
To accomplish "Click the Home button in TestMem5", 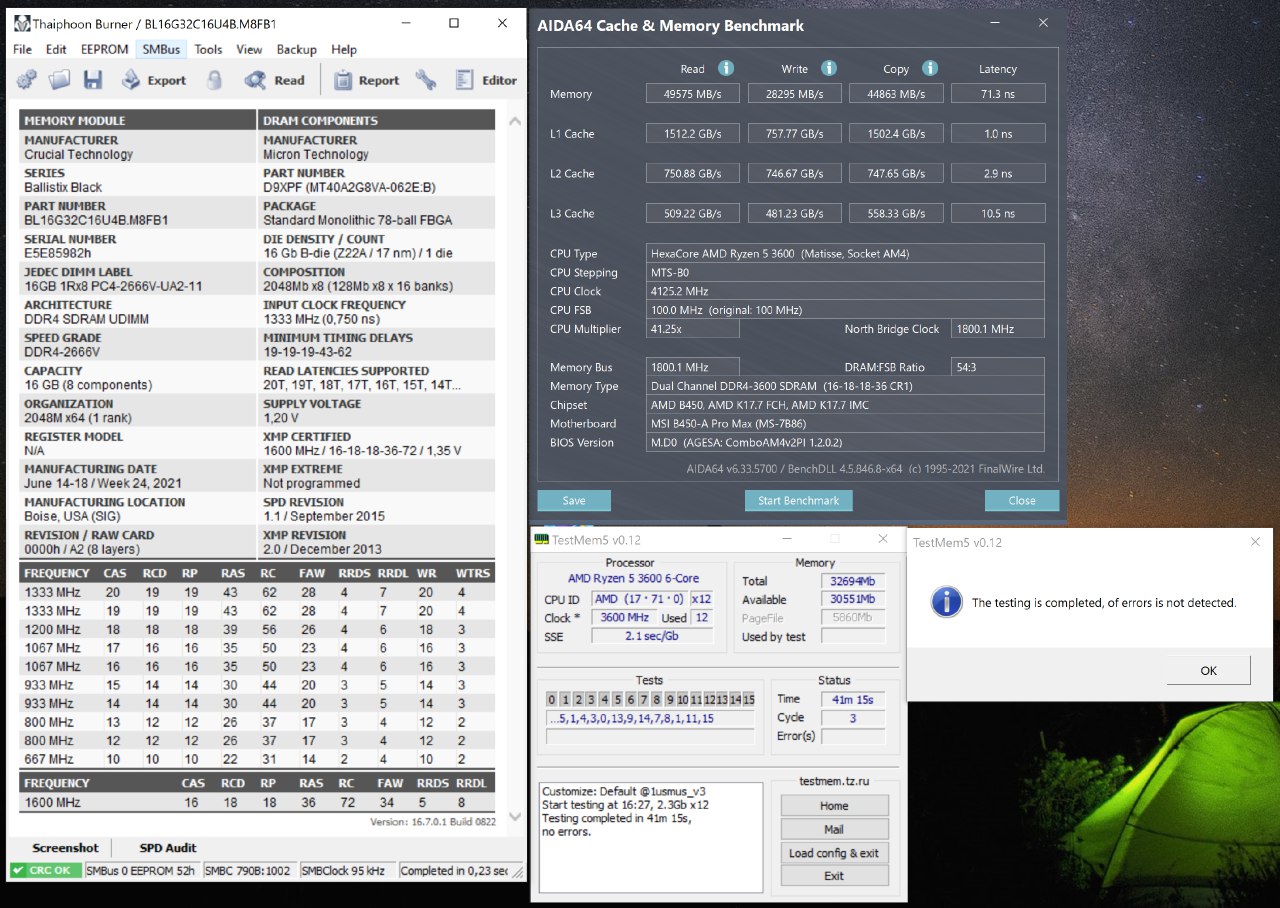I will tap(834, 806).
